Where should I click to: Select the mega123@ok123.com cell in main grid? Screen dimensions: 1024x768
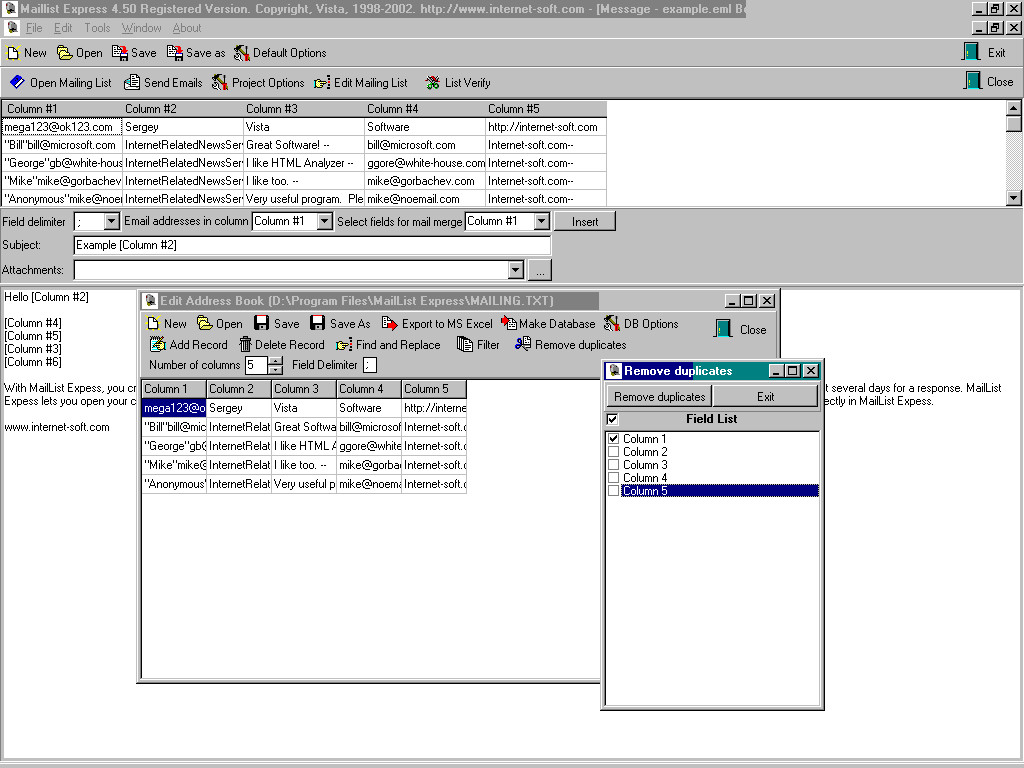click(x=62, y=127)
